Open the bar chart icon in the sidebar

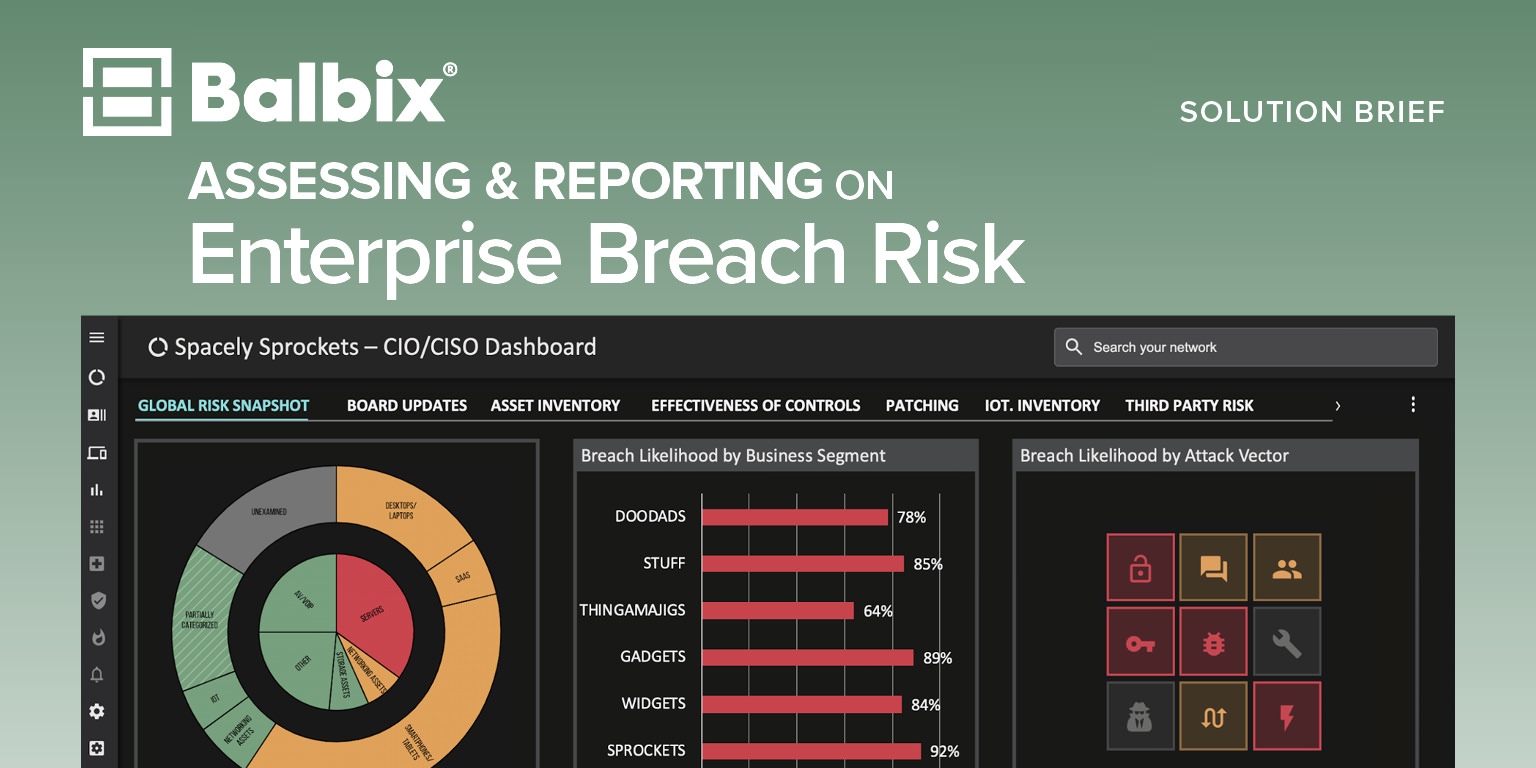coord(97,490)
